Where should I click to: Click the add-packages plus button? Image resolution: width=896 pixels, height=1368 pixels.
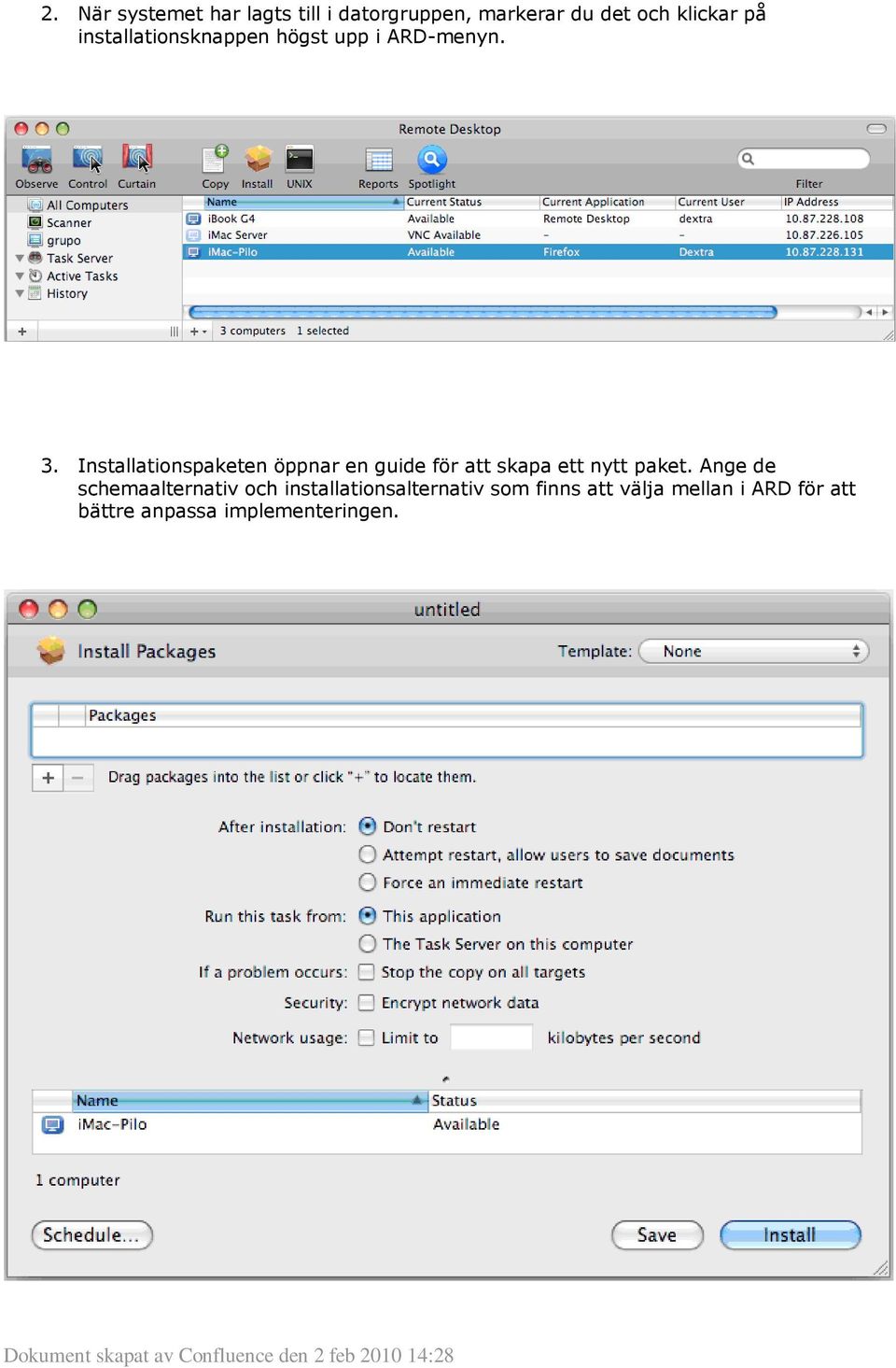[48, 777]
